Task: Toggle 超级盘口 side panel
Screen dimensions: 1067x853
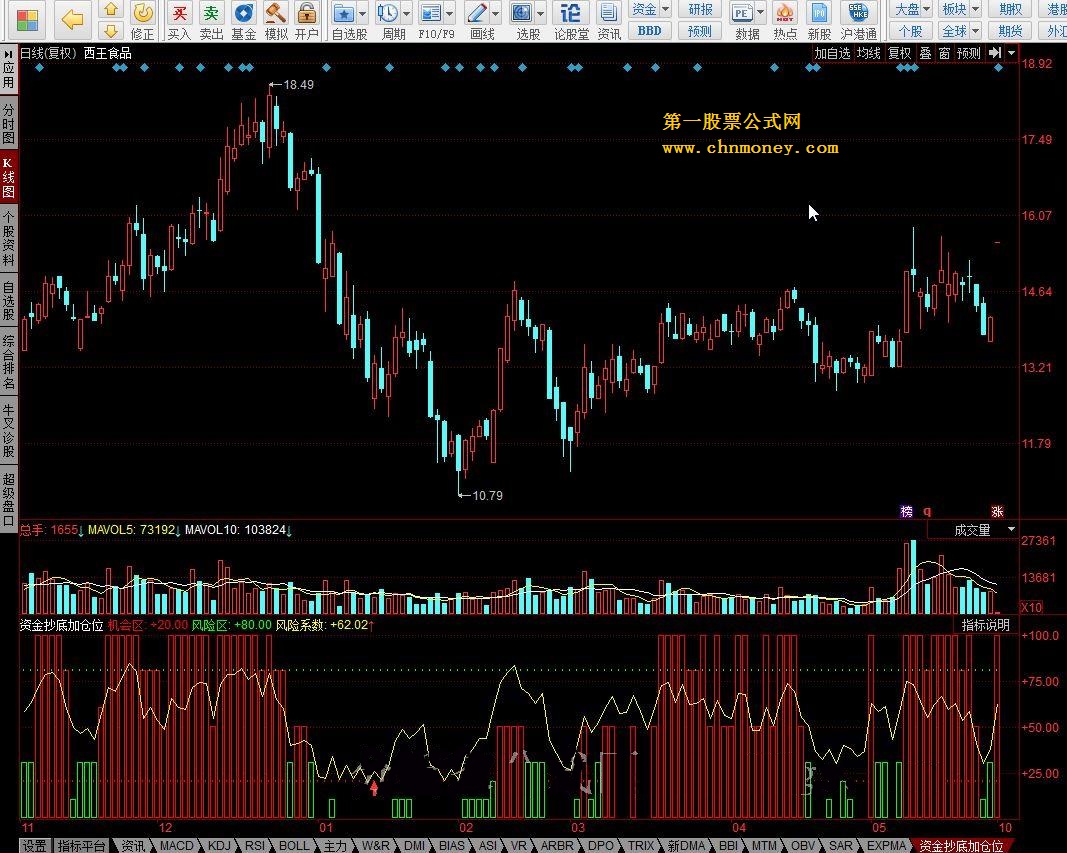Action: coord(8,501)
